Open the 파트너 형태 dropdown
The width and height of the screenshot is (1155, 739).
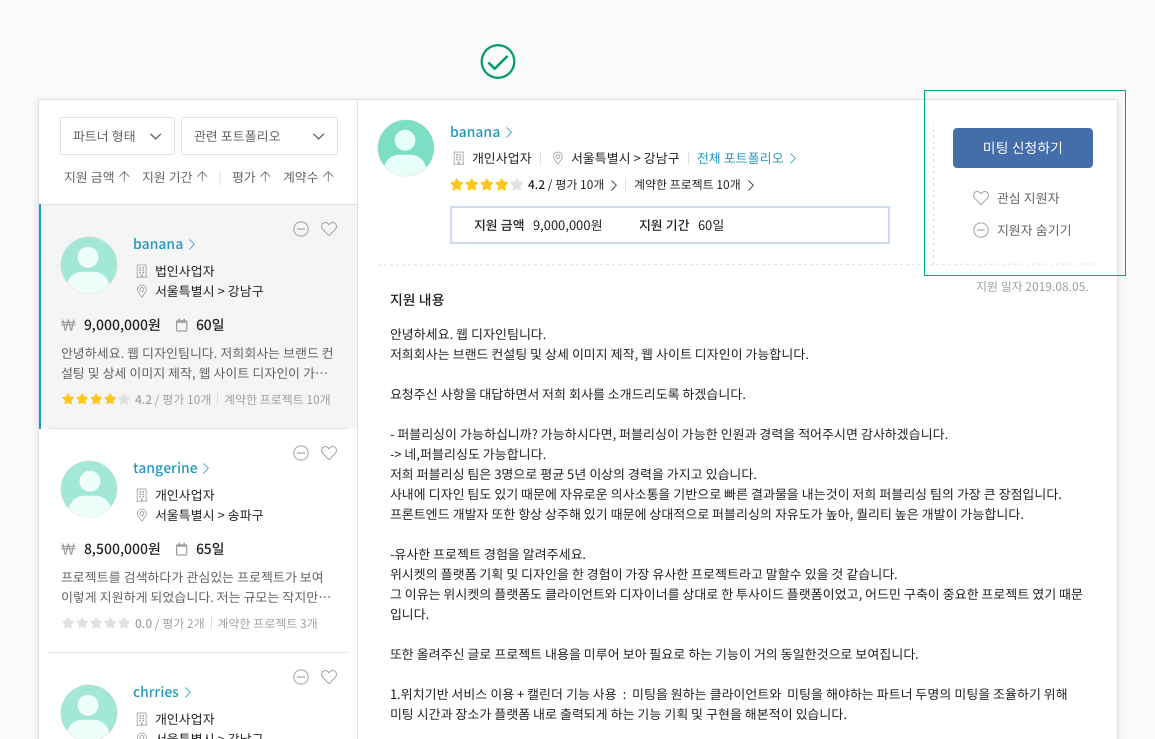click(117, 136)
